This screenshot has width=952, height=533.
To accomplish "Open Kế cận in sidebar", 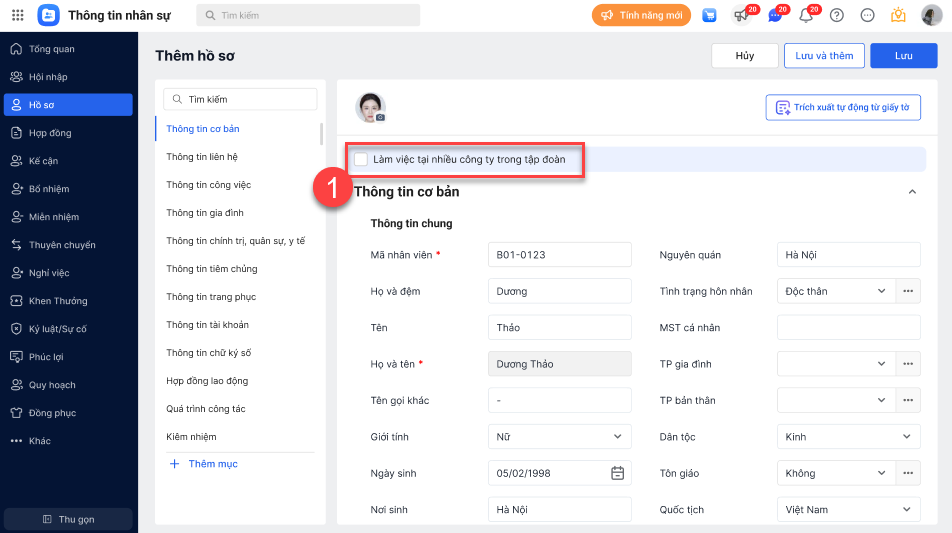I will tap(68, 160).
